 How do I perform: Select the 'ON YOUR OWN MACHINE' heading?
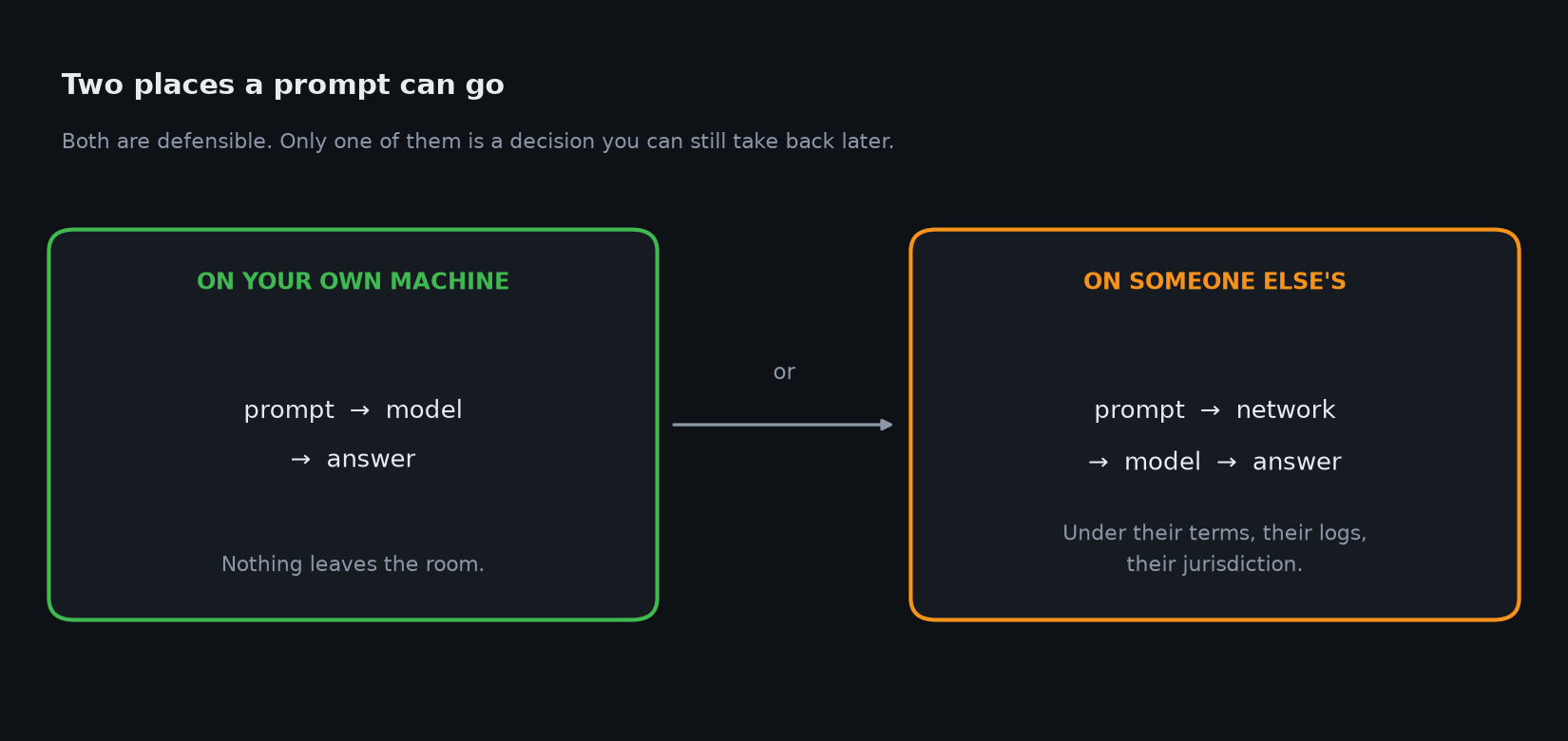tap(353, 282)
